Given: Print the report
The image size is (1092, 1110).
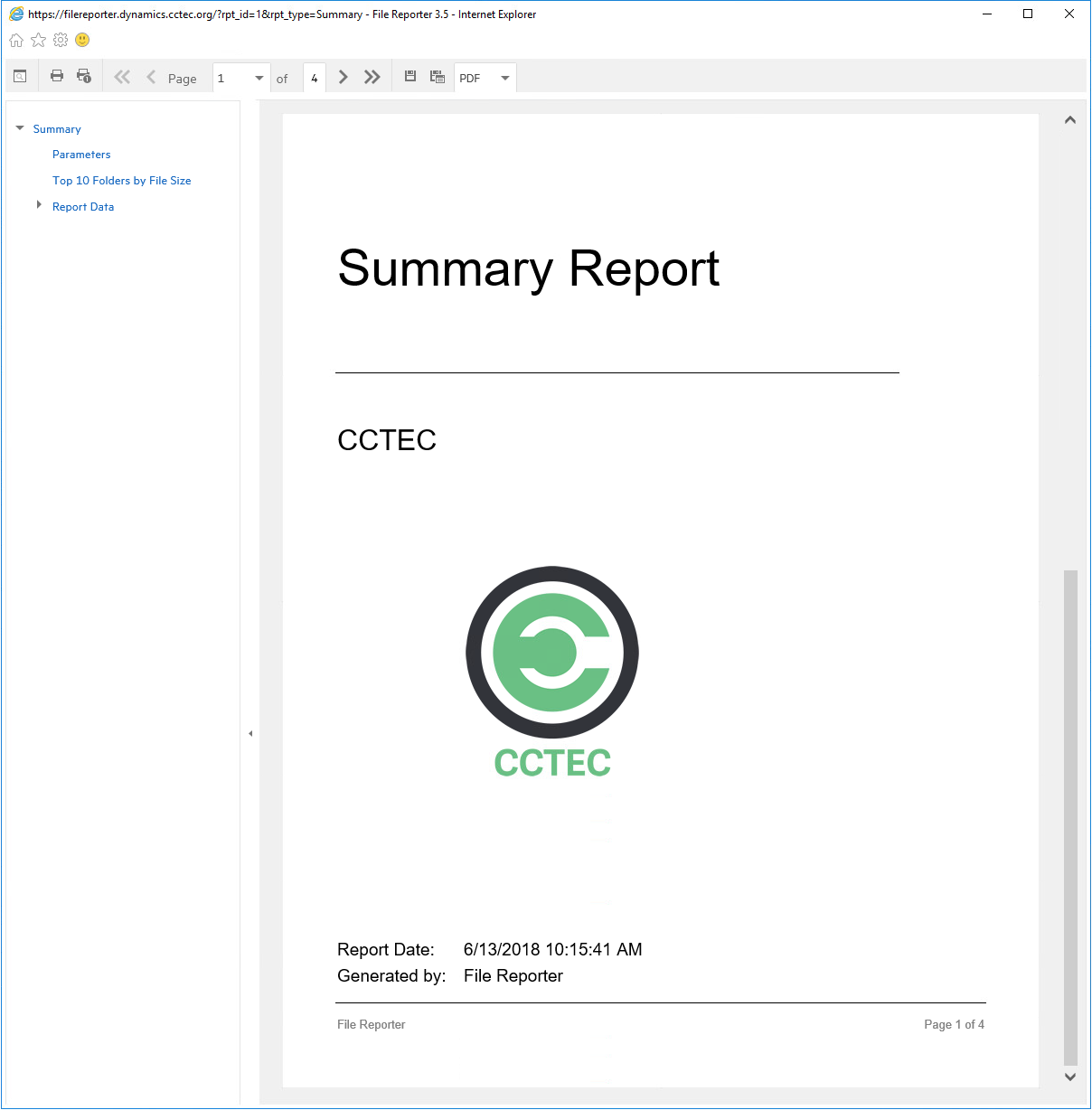Looking at the screenshot, I should click(x=57, y=77).
